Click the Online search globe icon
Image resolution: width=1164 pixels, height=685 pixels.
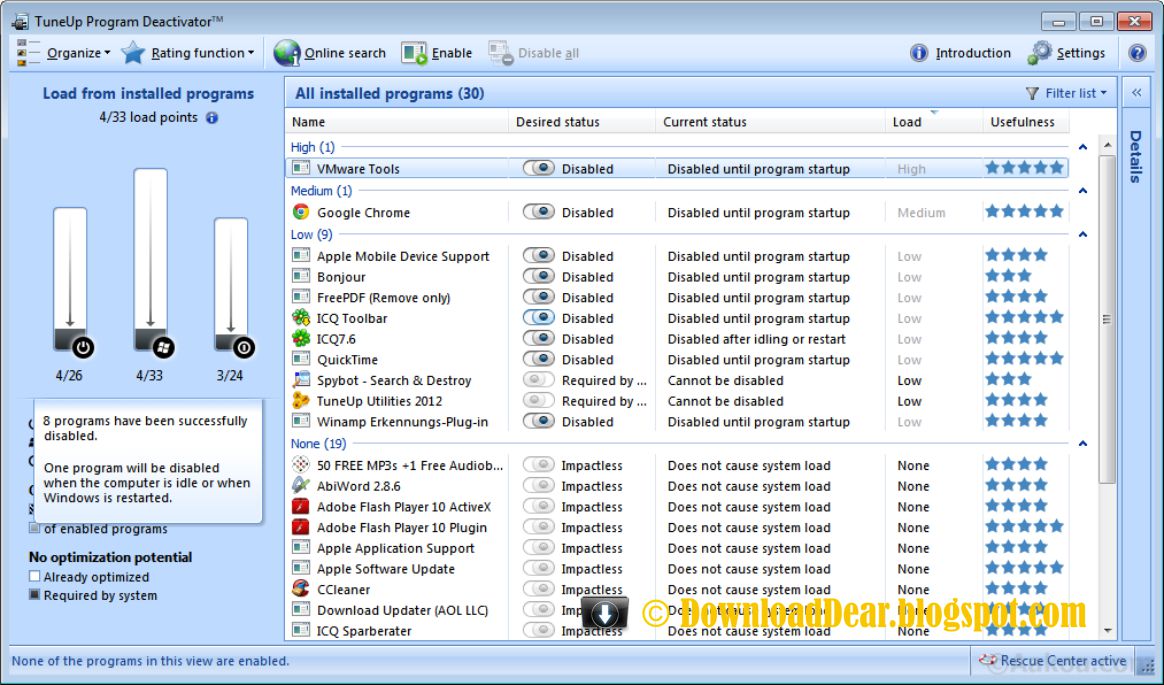click(287, 53)
